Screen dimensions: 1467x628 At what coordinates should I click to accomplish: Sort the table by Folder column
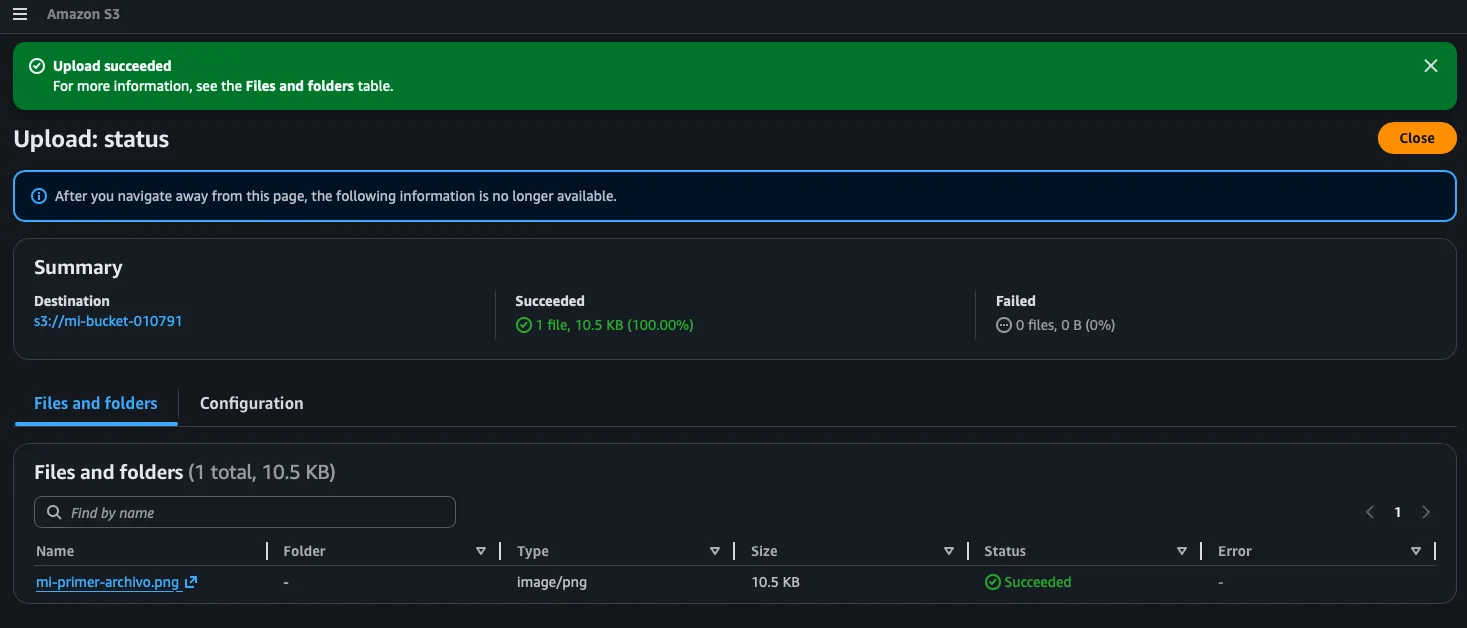(x=481, y=551)
